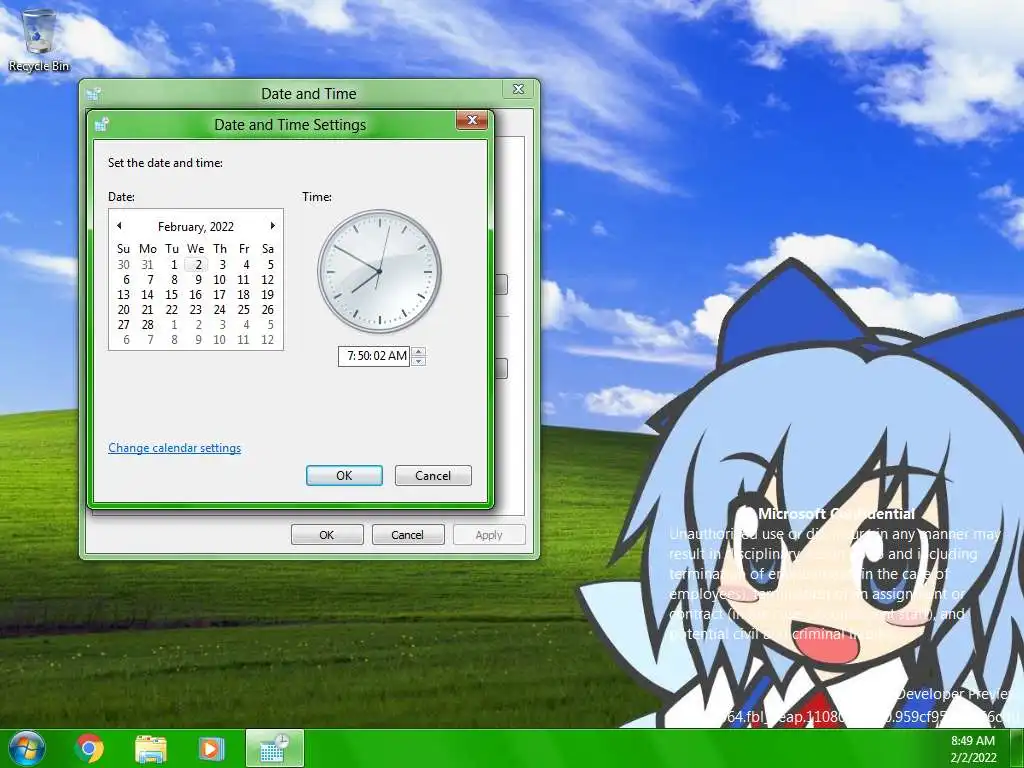
Task: Decrease the time with down spinner arrow
Action: click(419, 361)
